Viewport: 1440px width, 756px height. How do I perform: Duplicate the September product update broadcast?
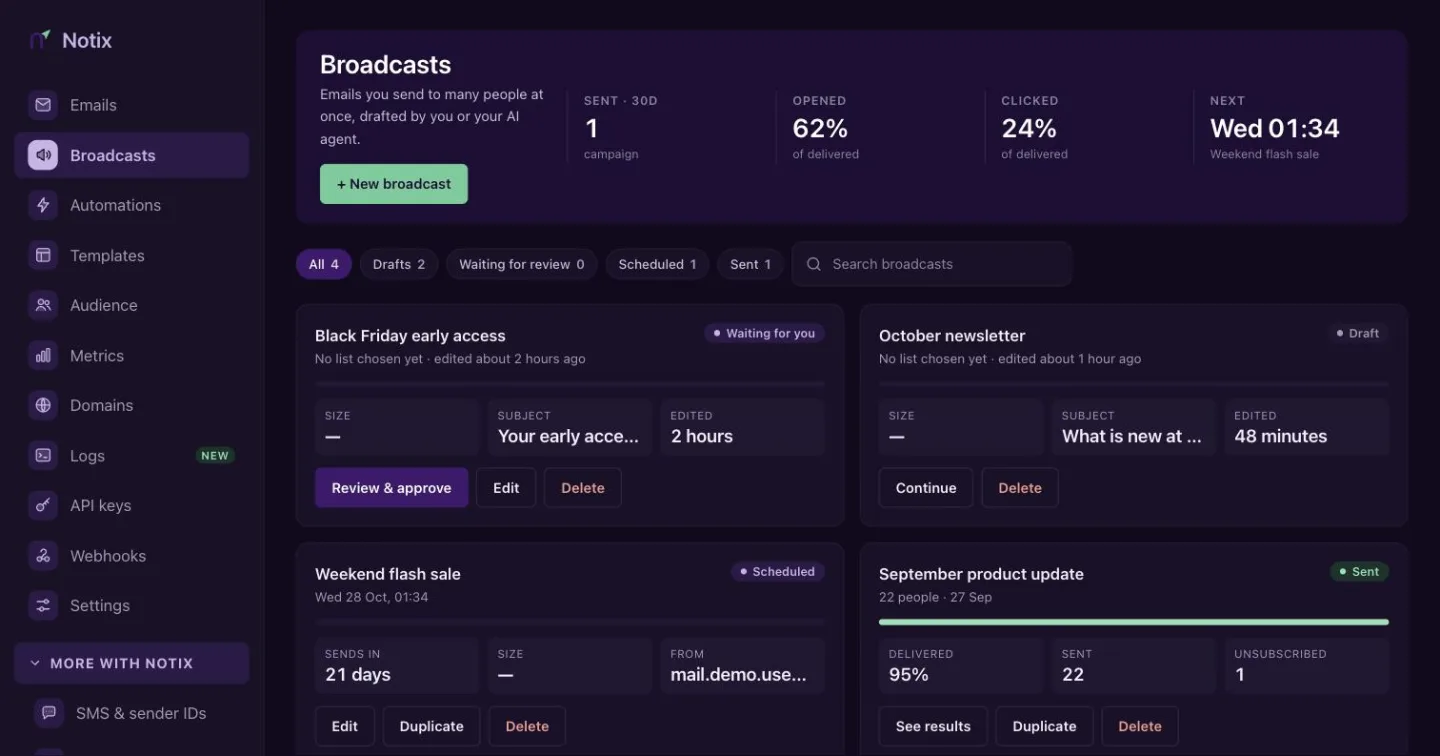(x=1044, y=726)
